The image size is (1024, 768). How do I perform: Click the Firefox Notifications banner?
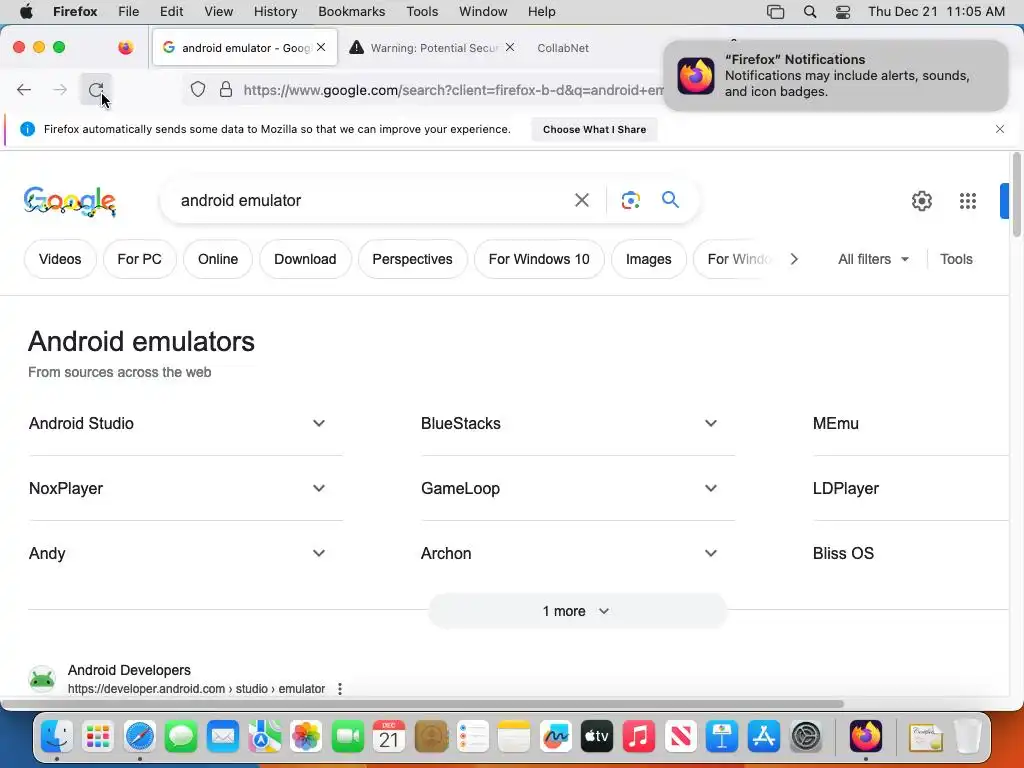(x=836, y=76)
